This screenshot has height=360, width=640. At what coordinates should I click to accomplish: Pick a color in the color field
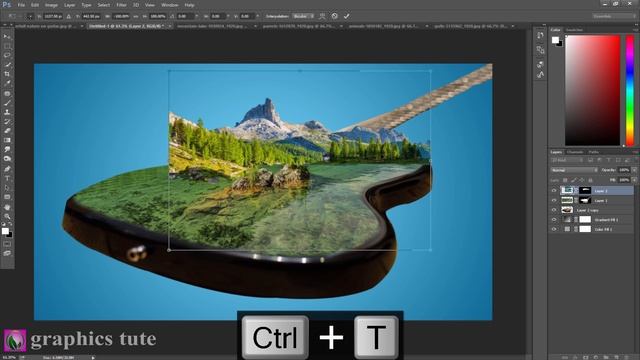click(592, 90)
